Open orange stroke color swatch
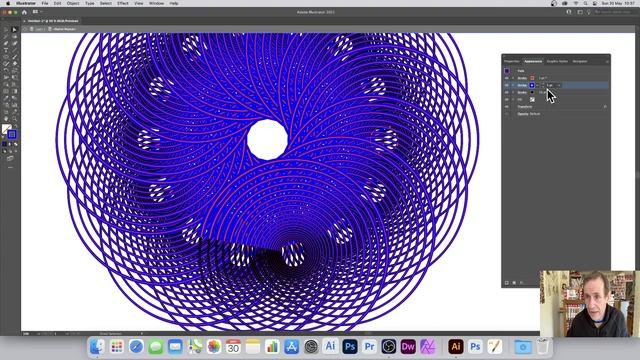 tap(532, 78)
